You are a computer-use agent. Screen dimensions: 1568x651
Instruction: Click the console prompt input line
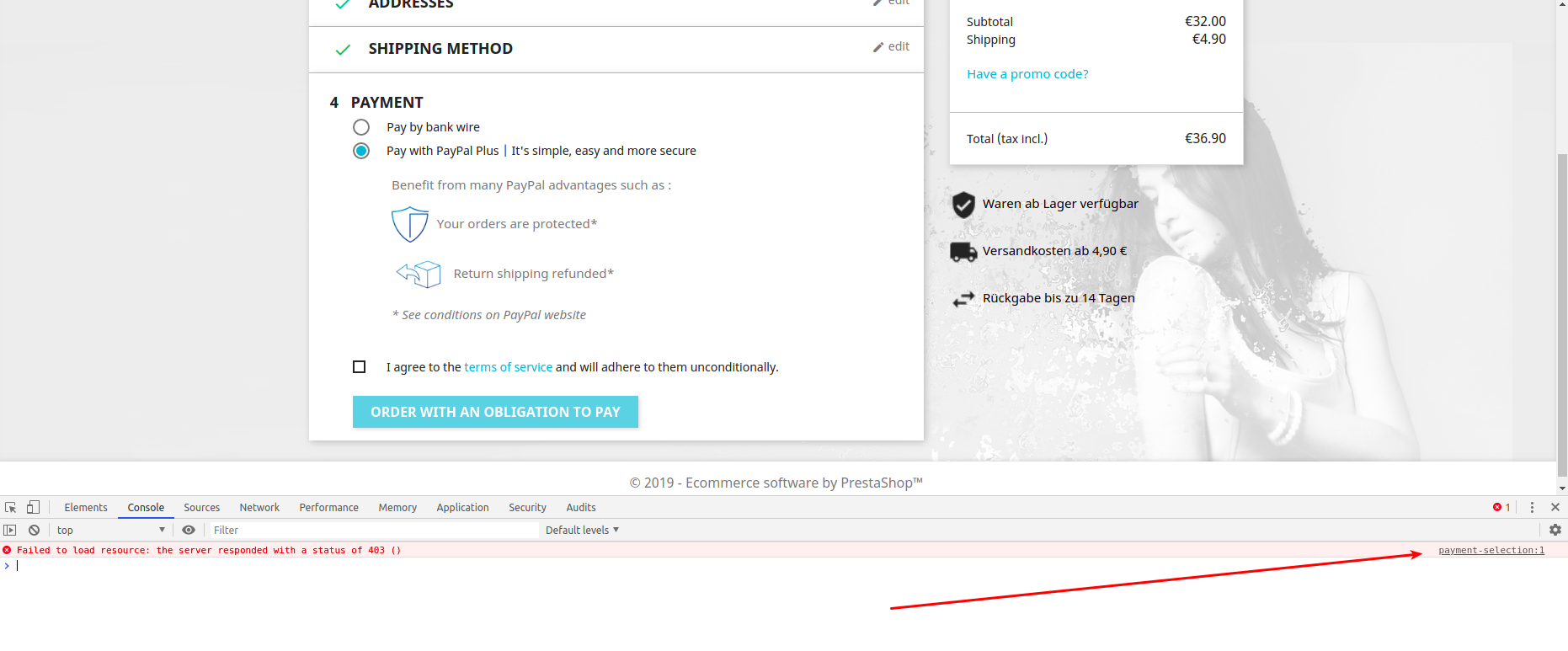coord(784,565)
